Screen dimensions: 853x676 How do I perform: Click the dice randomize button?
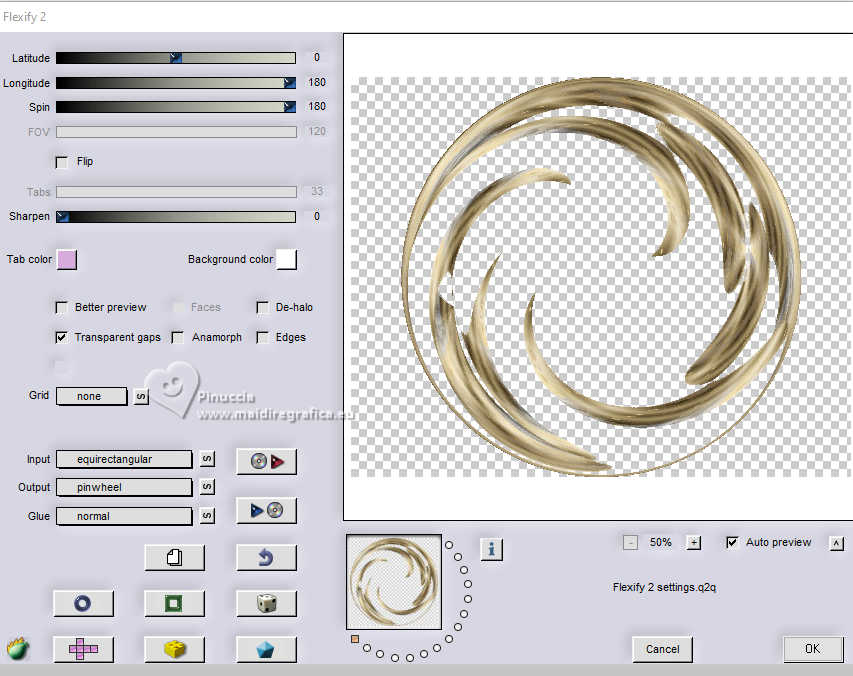[267, 603]
